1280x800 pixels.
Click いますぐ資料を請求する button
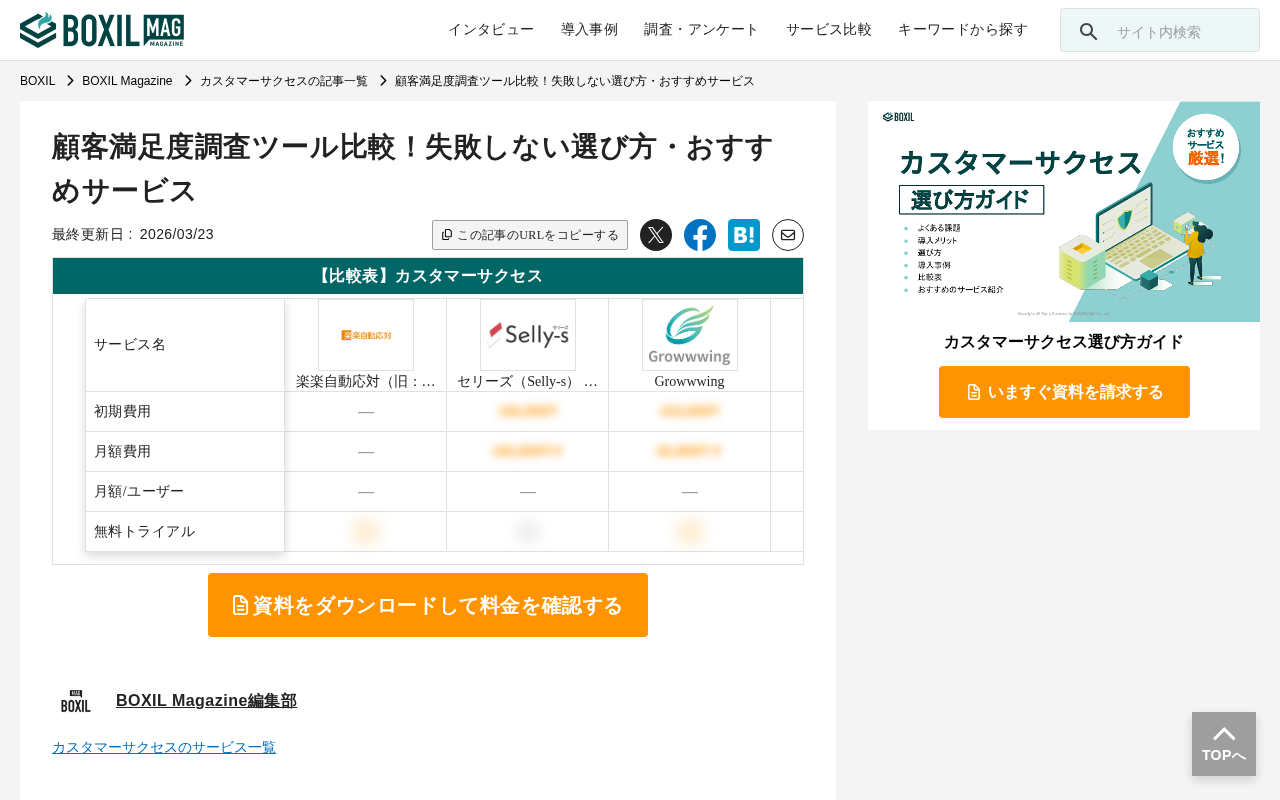click(1064, 392)
